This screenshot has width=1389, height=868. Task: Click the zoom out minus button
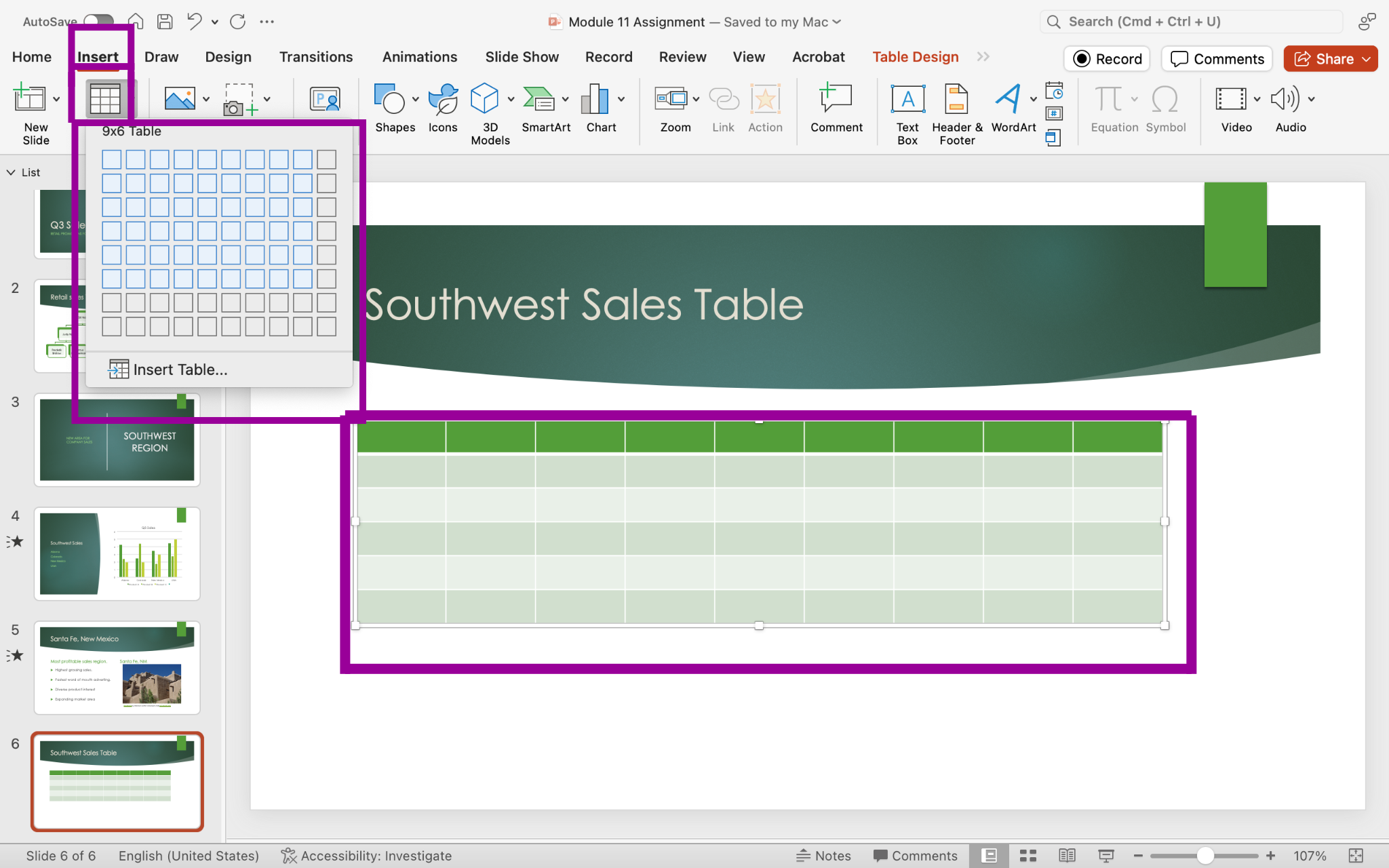[x=1138, y=856]
